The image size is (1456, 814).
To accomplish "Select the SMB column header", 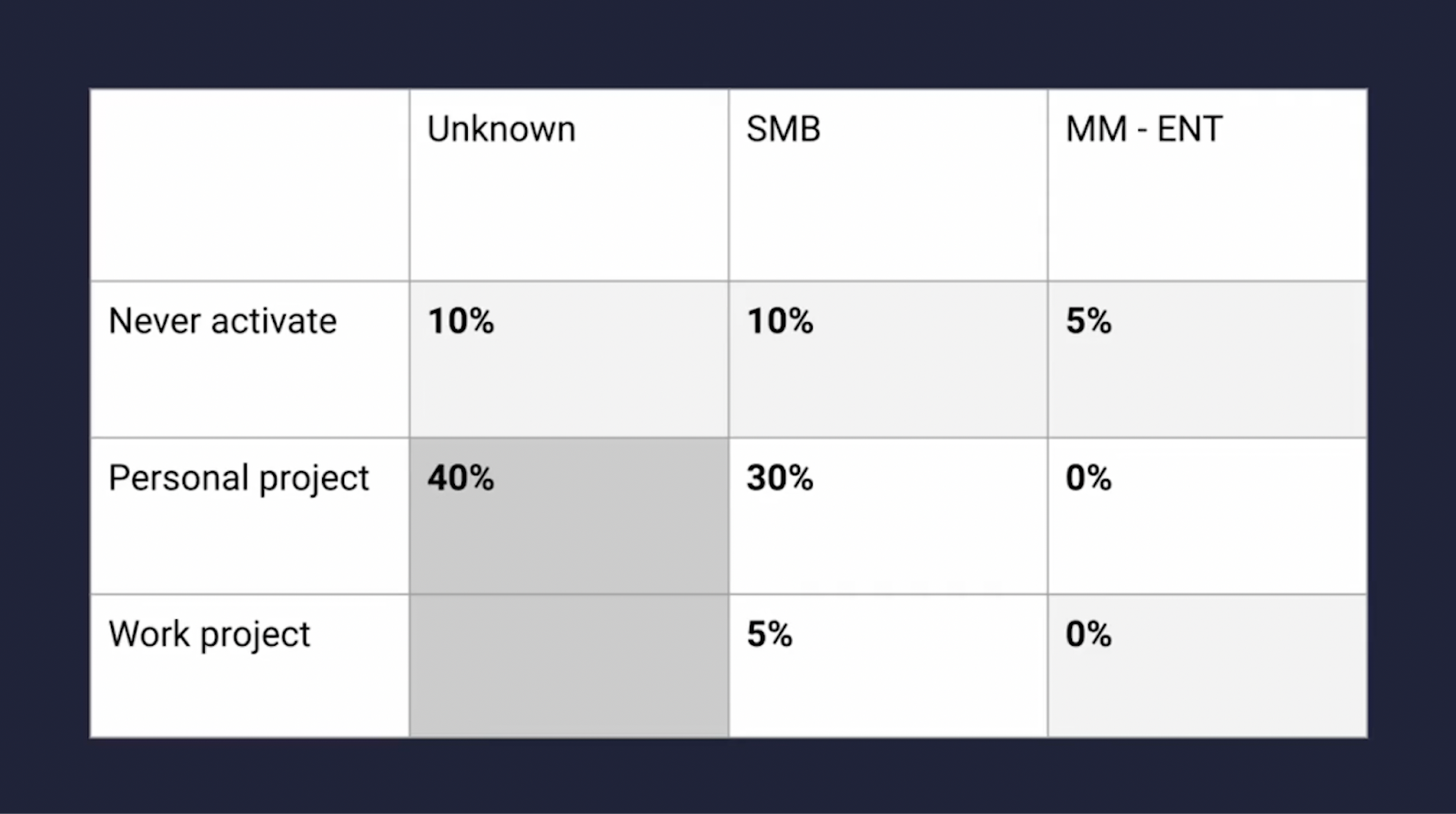I will tap(784, 130).
